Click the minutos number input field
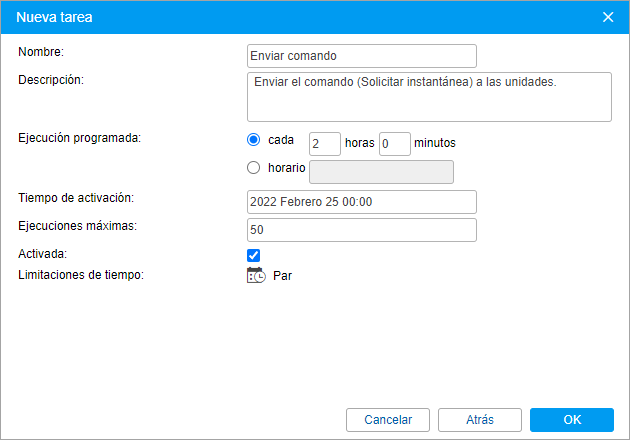Image resolution: width=630 pixels, height=440 pixels. (395, 143)
